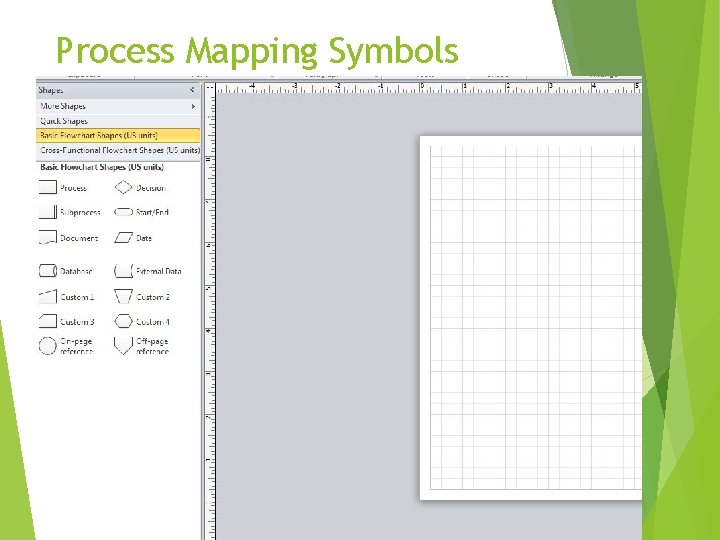Click the 'Database' shape label
The width and height of the screenshot is (720, 540).
[76, 271]
